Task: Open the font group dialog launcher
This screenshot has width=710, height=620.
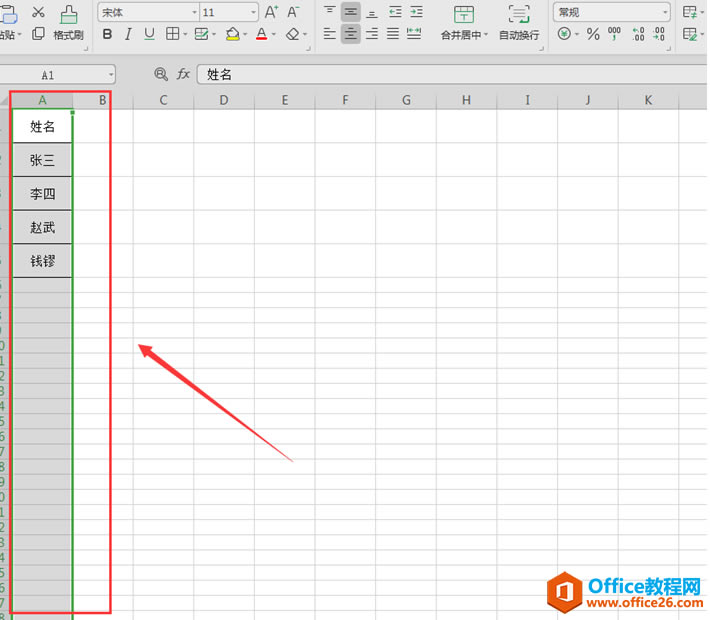Action: pos(308,48)
